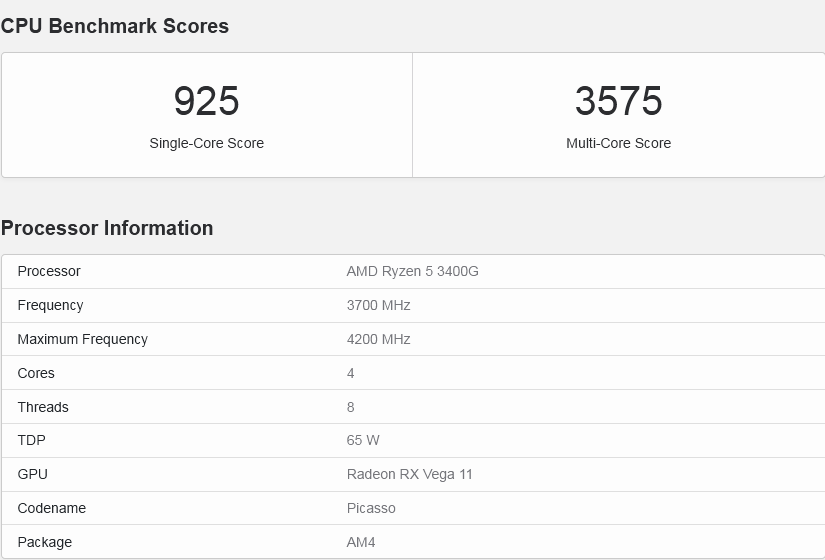Select the value "AMD Ryzen 5 3400G"

pyautogui.click(x=412, y=271)
